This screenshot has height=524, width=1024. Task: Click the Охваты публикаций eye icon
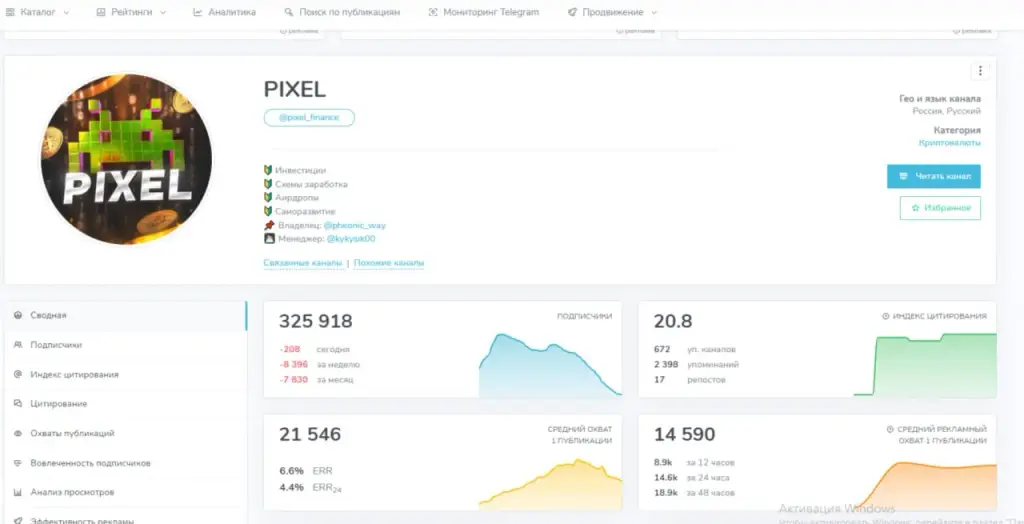tap(18, 433)
